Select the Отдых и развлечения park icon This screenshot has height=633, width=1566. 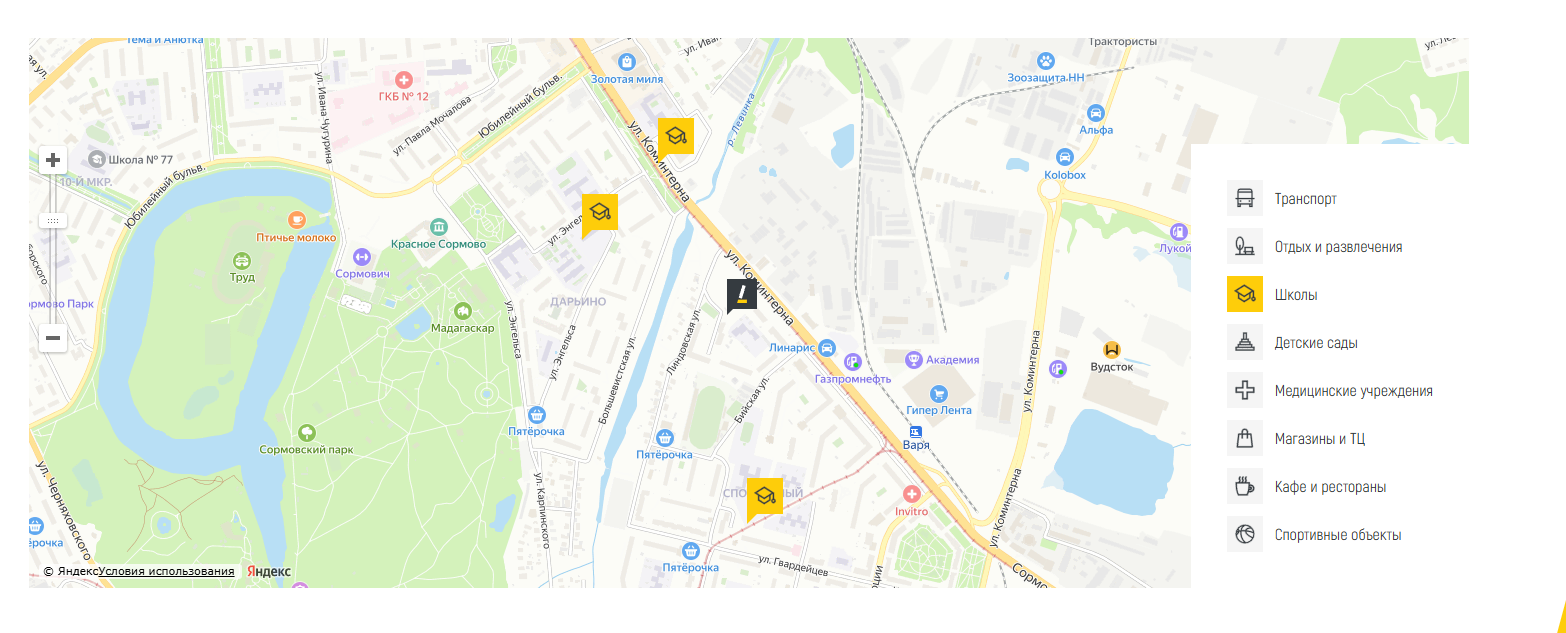coord(1245,246)
